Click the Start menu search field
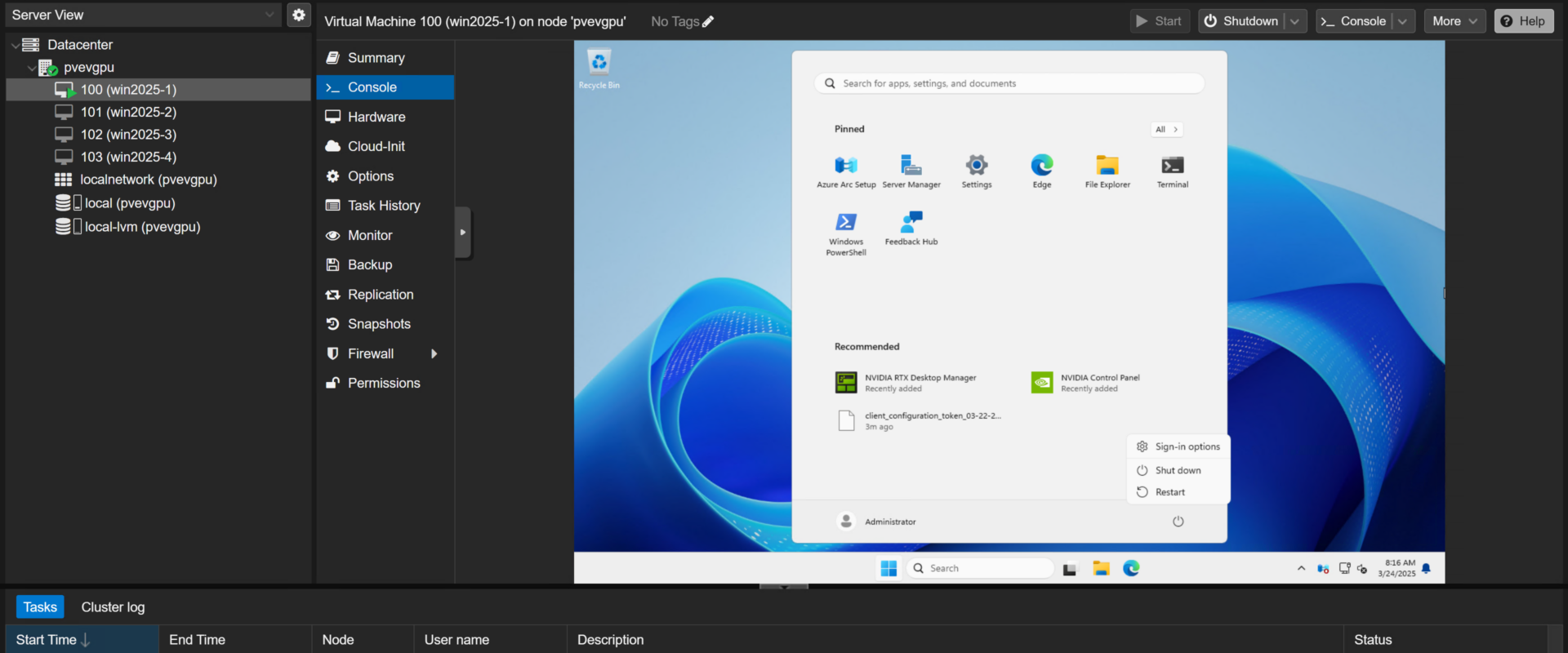This screenshot has height=653, width=1568. click(1009, 83)
